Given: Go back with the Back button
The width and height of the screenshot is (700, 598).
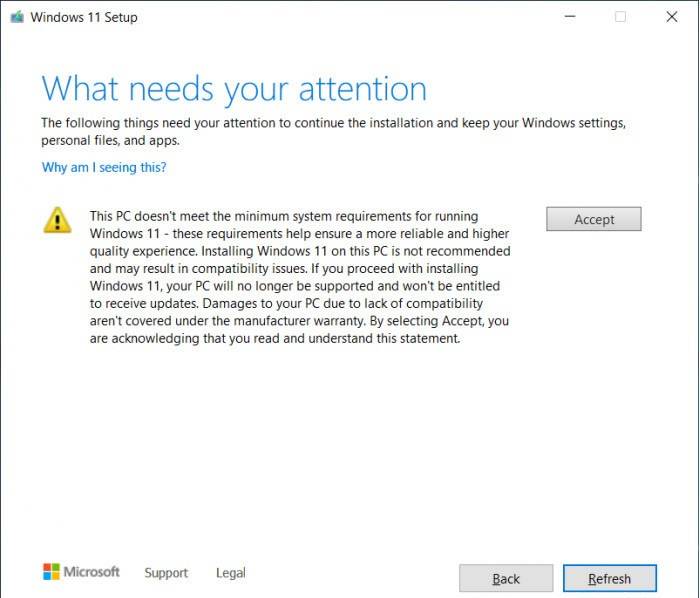Looking at the screenshot, I should tap(506, 578).
